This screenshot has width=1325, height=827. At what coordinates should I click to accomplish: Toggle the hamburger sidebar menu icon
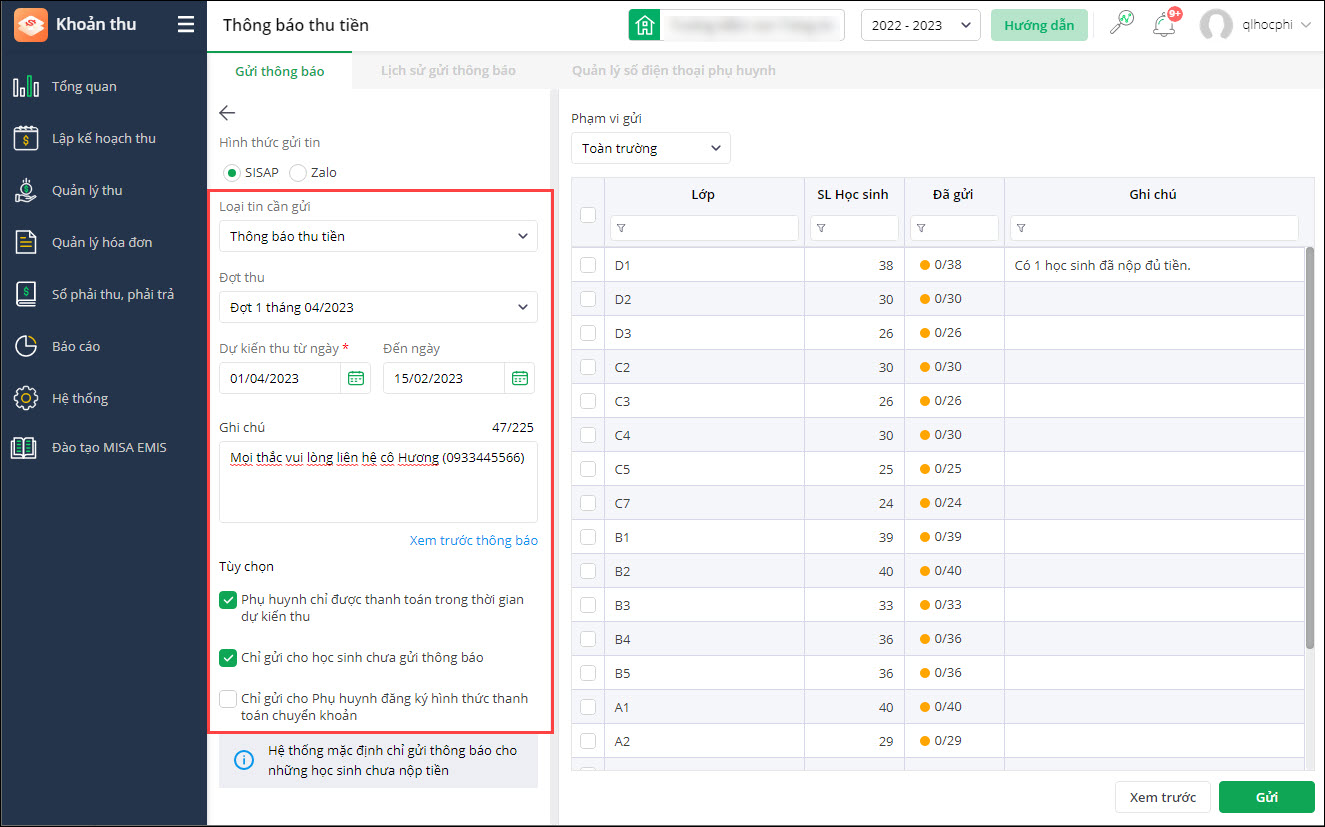click(x=186, y=25)
